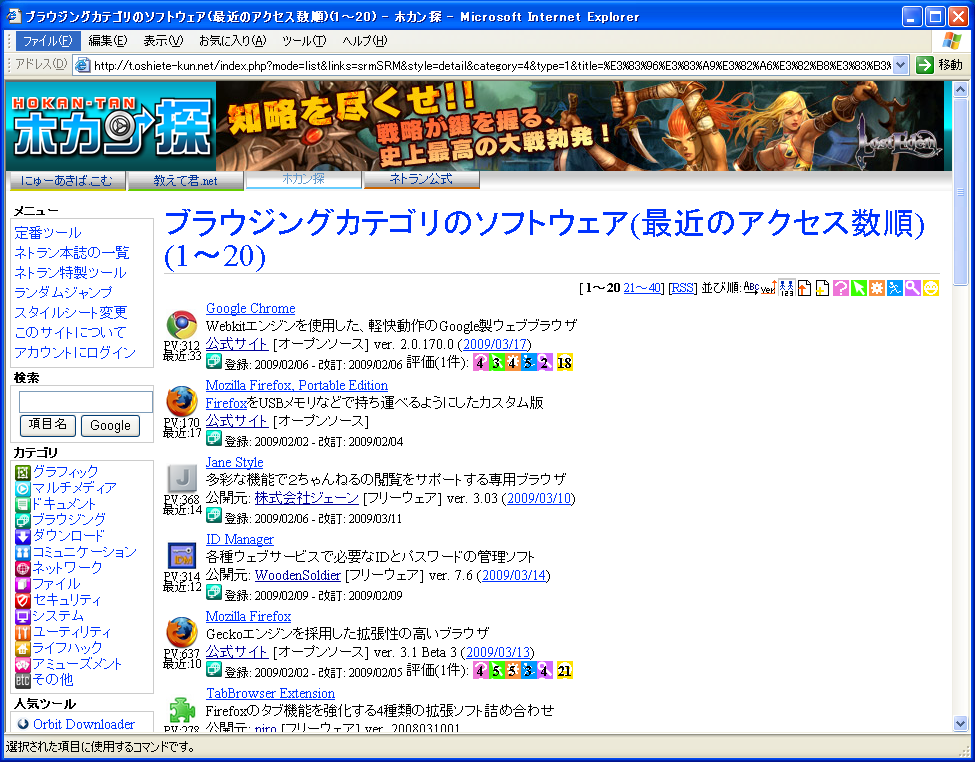Open the 株式会社ジェーン publisher link

click(x=307, y=498)
